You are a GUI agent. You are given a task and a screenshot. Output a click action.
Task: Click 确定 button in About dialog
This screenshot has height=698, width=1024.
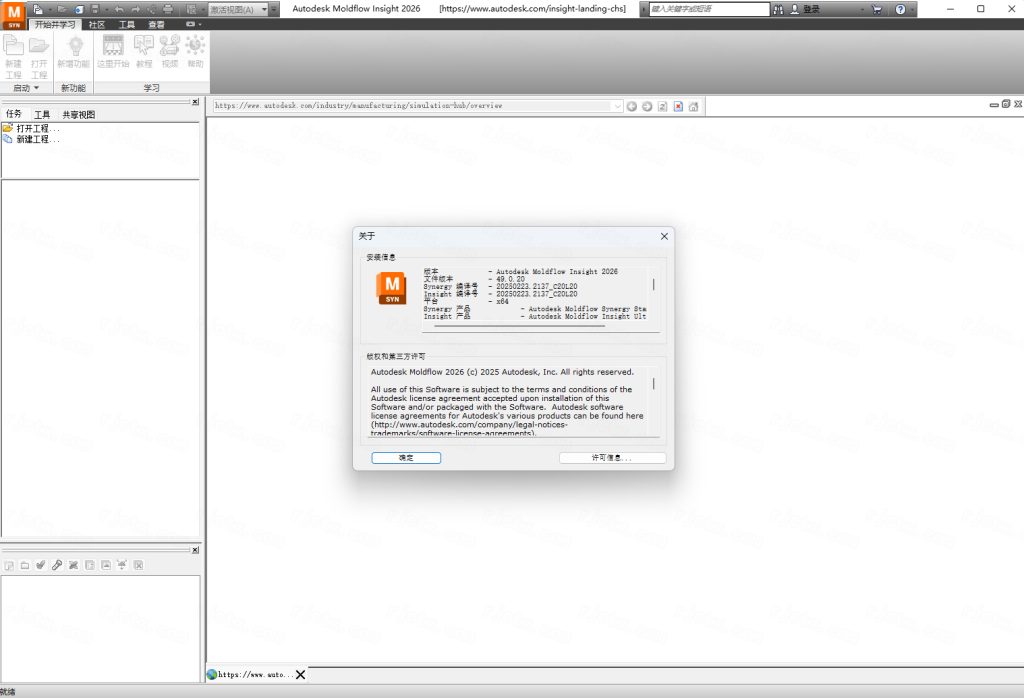click(405, 458)
